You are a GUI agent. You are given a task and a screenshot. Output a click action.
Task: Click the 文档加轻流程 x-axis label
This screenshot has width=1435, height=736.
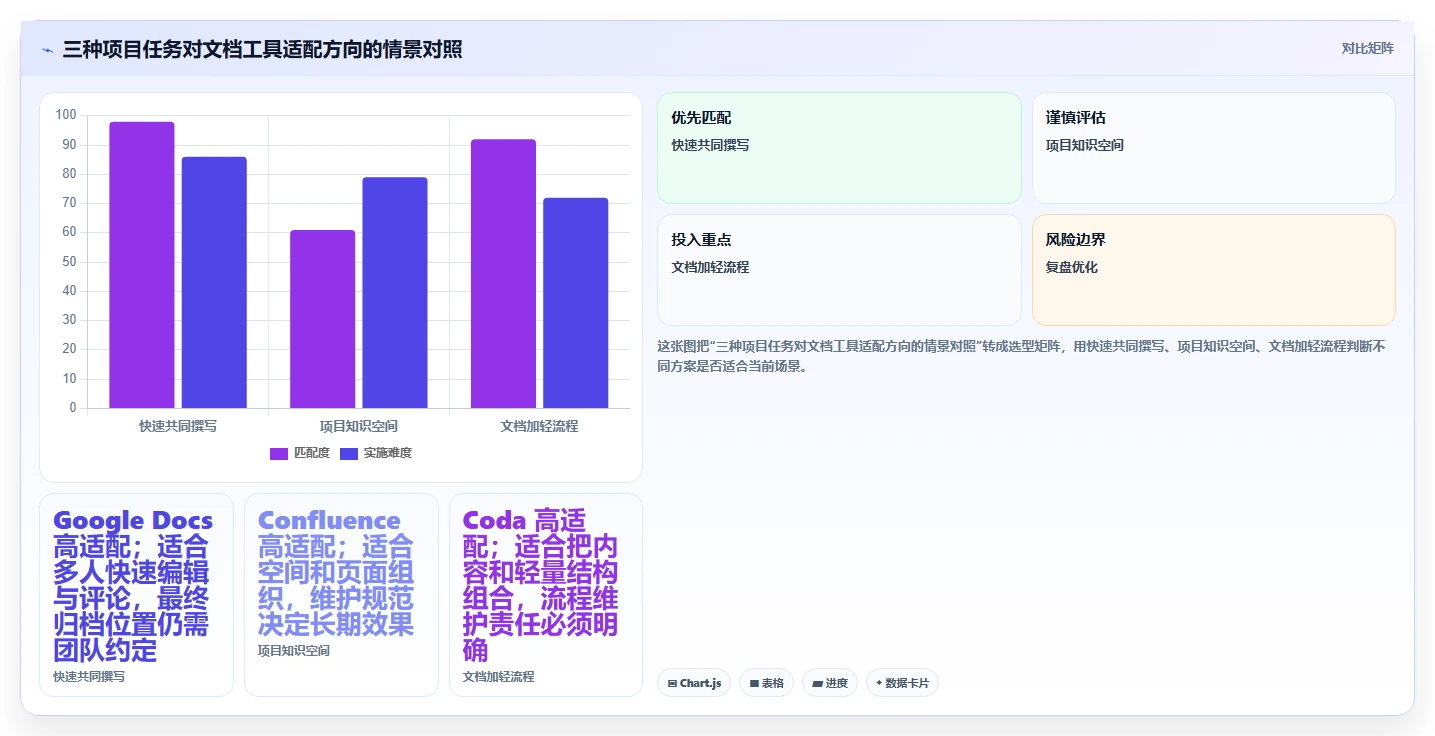point(539,426)
